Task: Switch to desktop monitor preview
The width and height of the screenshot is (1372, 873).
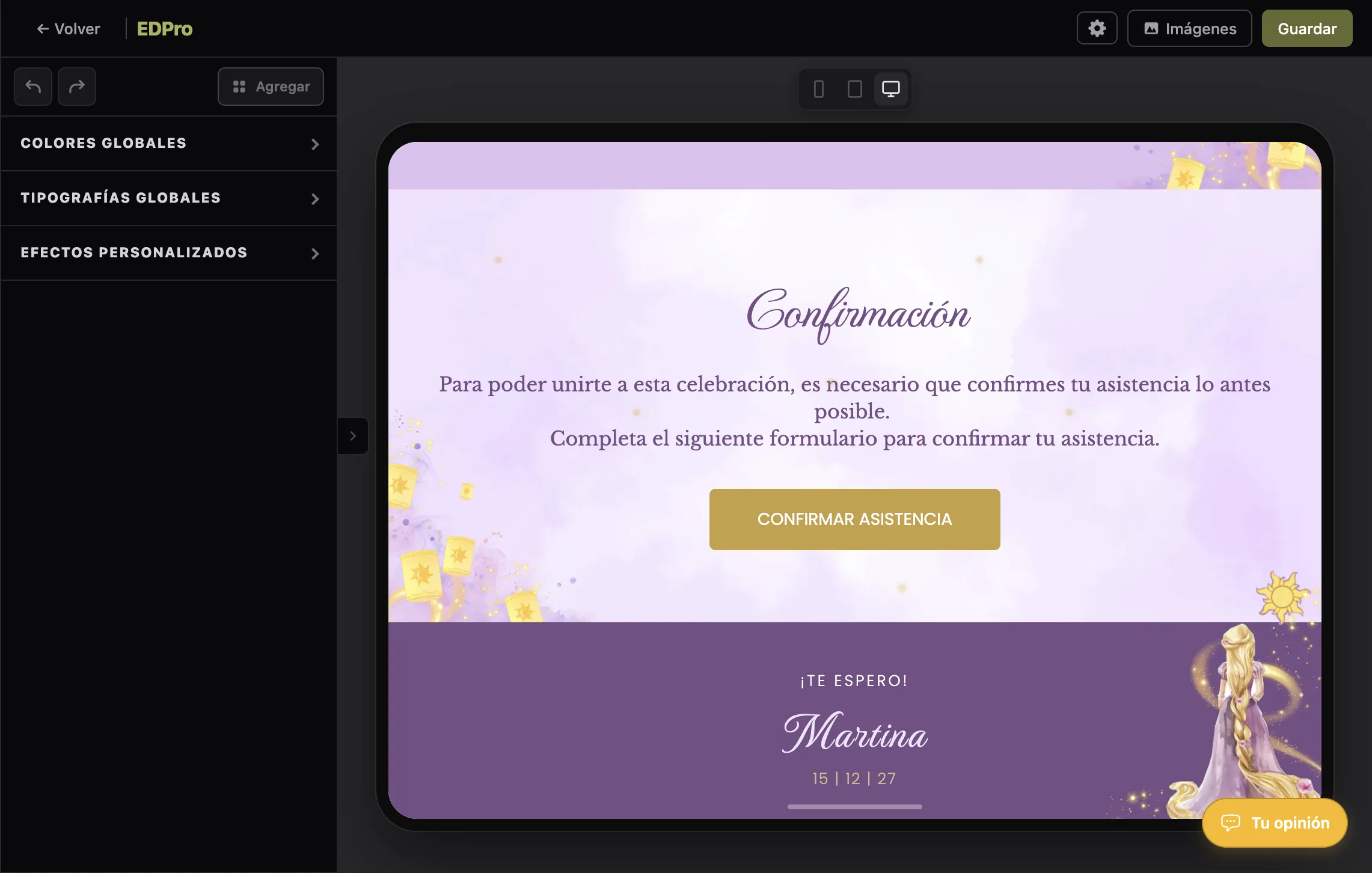Action: pyautogui.click(x=890, y=89)
